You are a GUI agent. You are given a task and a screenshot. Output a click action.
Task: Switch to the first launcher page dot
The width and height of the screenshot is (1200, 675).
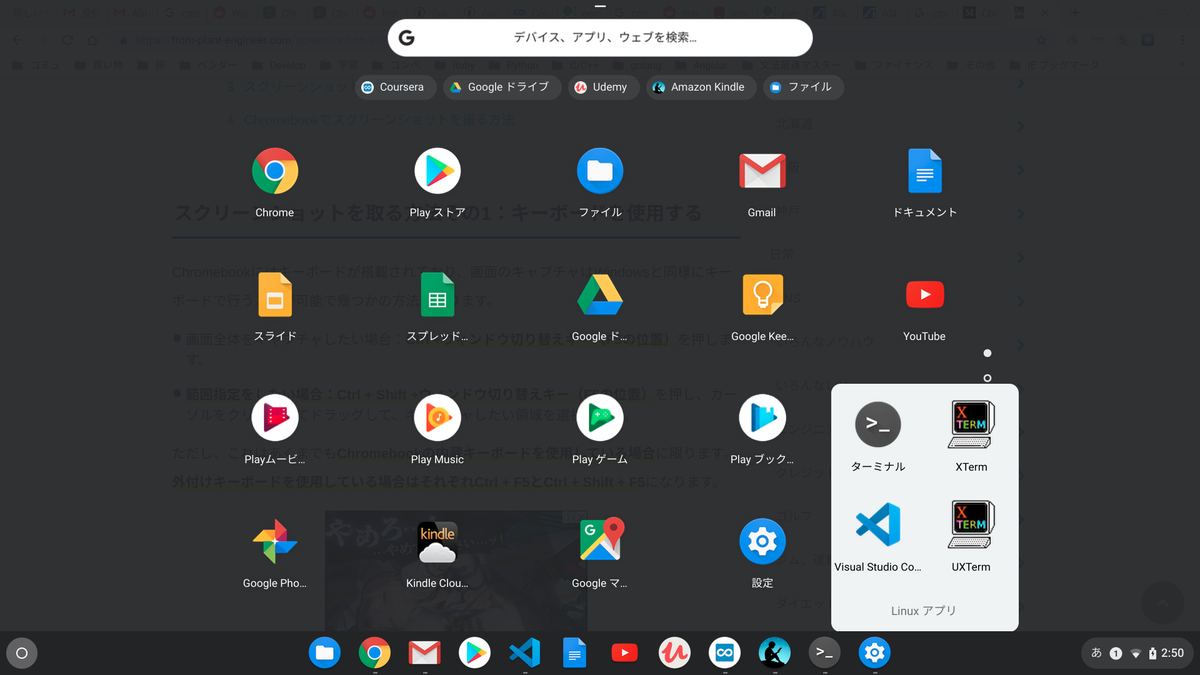(987, 353)
